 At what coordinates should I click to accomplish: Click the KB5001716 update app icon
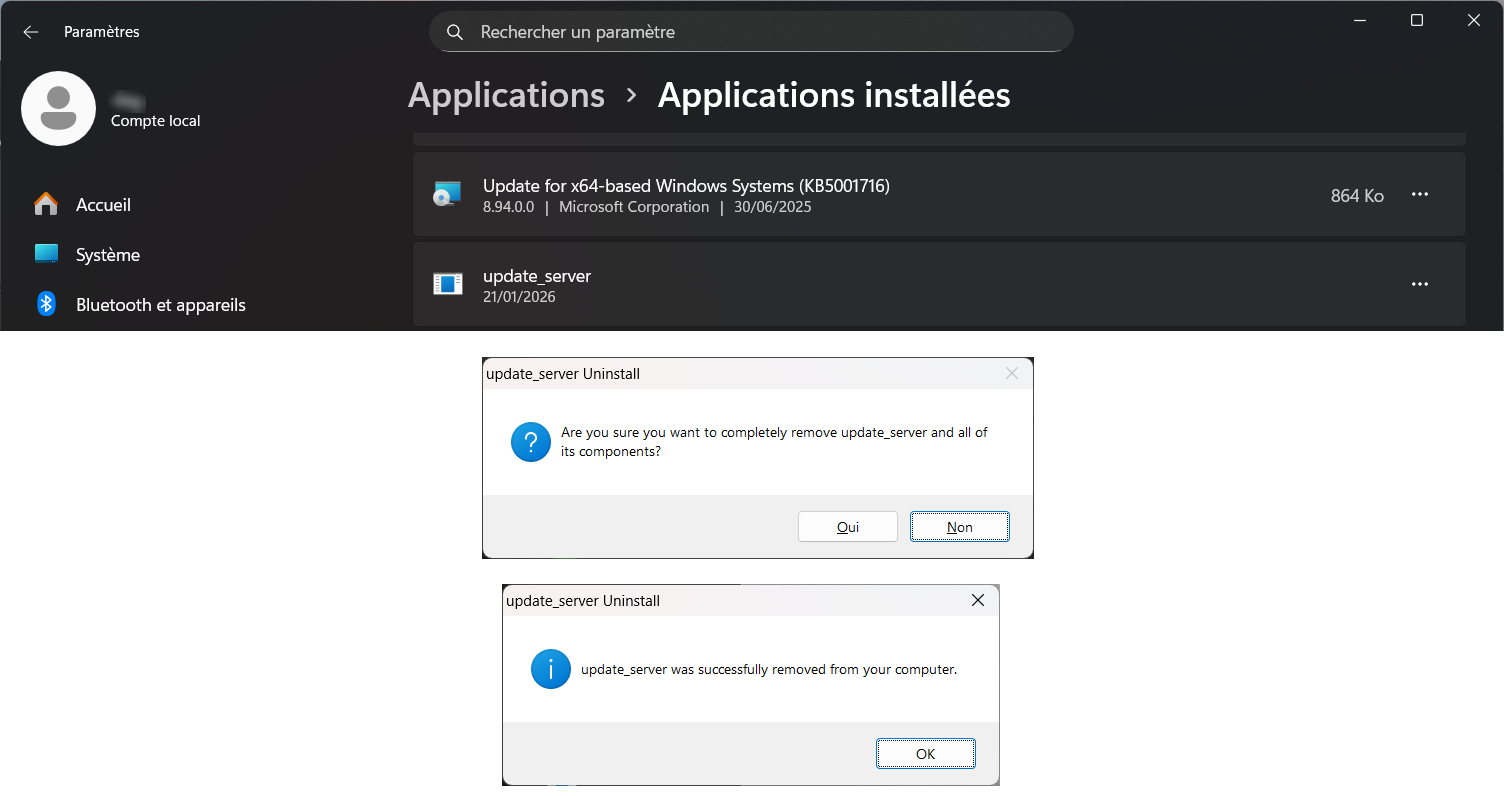click(447, 194)
